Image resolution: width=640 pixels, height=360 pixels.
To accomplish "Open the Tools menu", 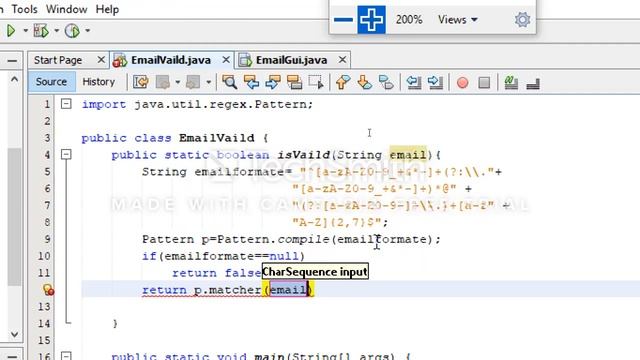I will coord(24,9).
